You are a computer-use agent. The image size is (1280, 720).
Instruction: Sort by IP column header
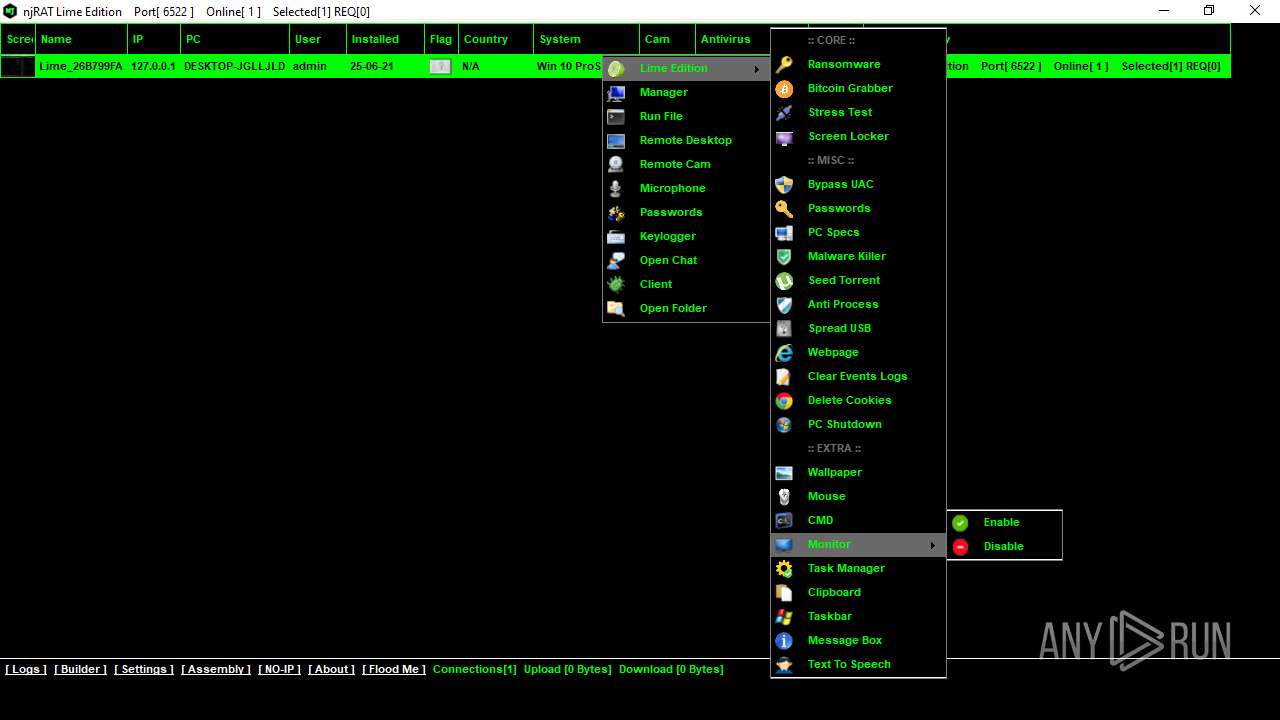tap(154, 39)
